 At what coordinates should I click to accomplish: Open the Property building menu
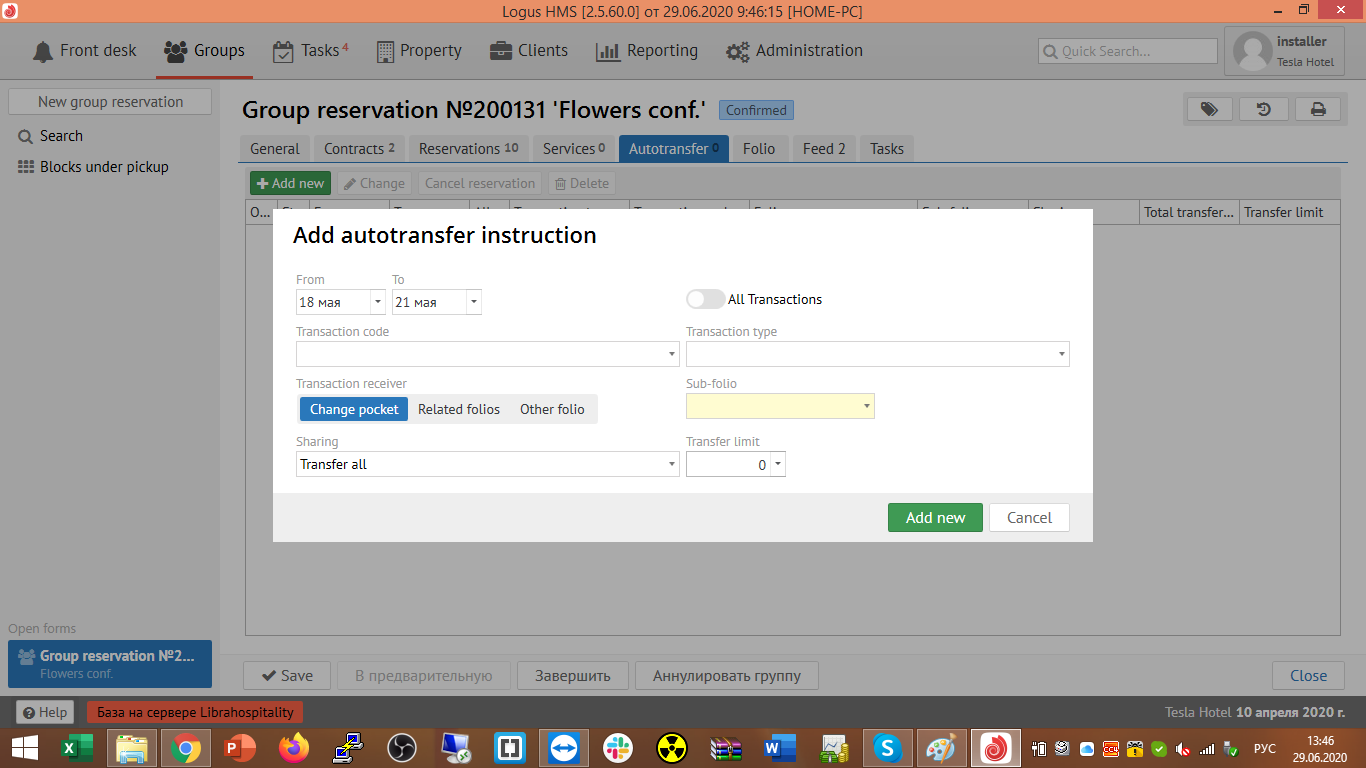click(419, 51)
